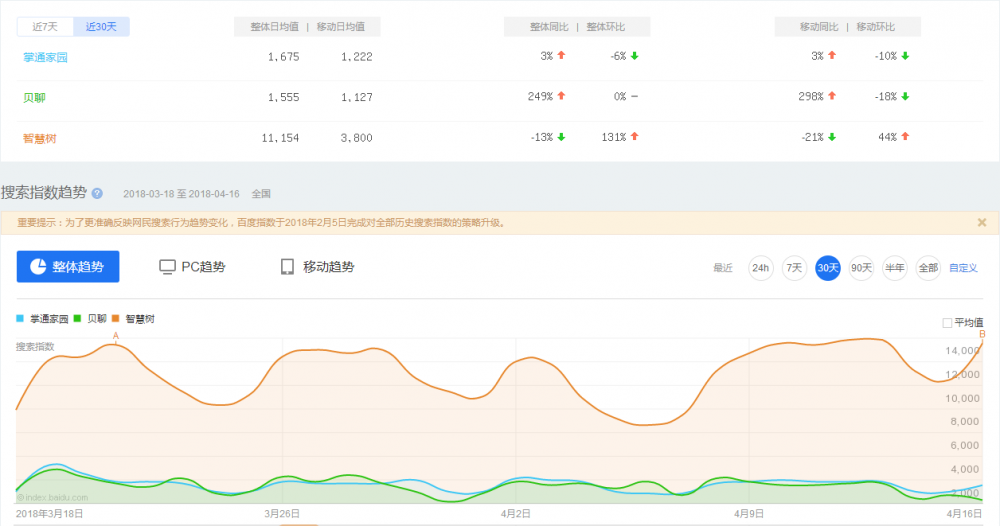Open the 掌通家园 keyword link
Viewport: 1000px width, 526px height.
tap(45, 57)
